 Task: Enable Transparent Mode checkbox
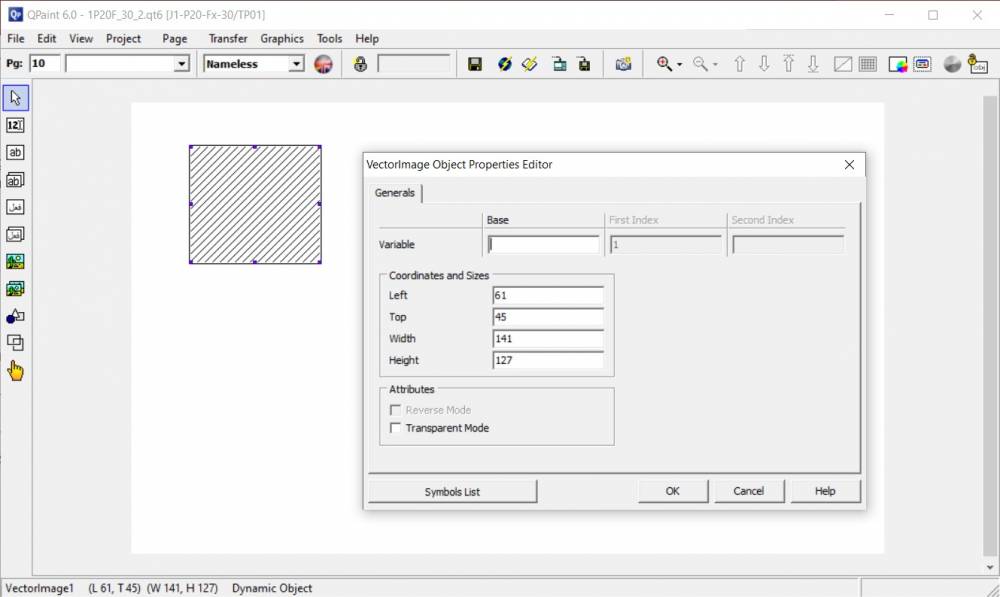pos(396,428)
